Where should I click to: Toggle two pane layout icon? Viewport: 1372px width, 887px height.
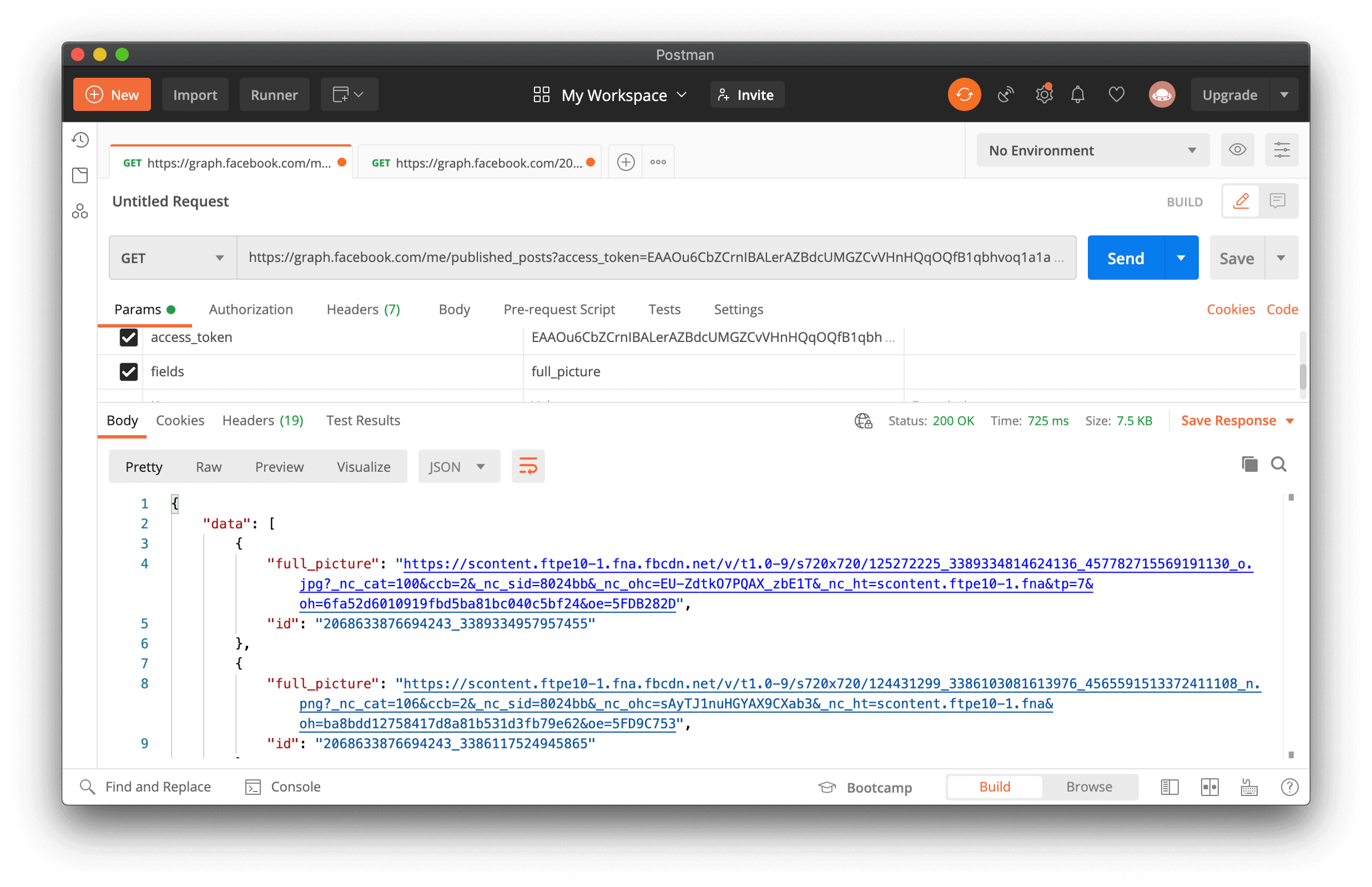[1209, 787]
